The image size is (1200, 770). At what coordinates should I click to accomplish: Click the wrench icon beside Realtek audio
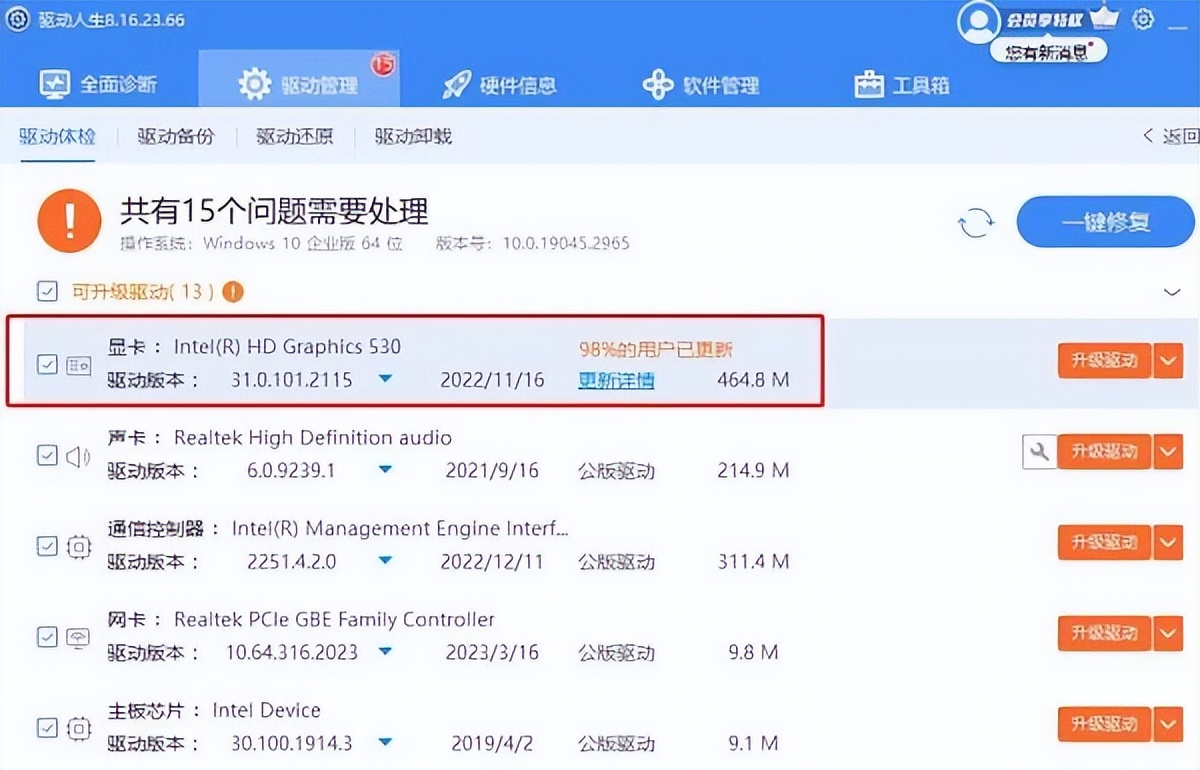1039,451
